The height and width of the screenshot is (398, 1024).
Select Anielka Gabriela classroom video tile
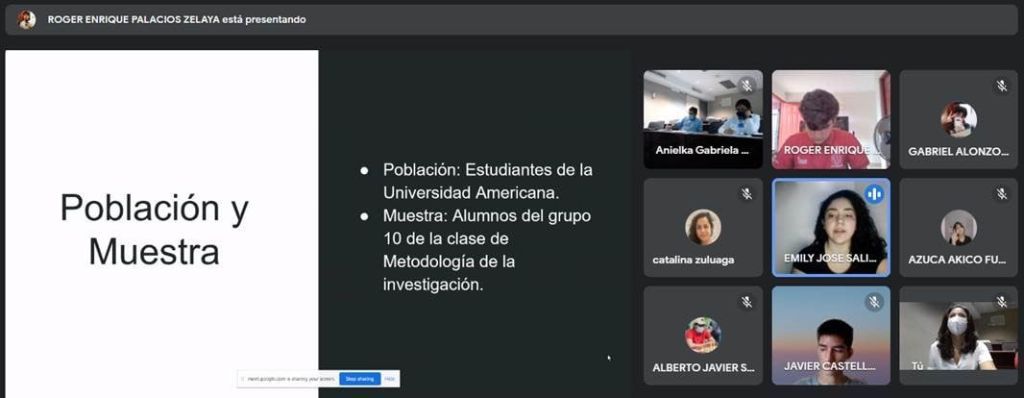click(x=703, y=120)
